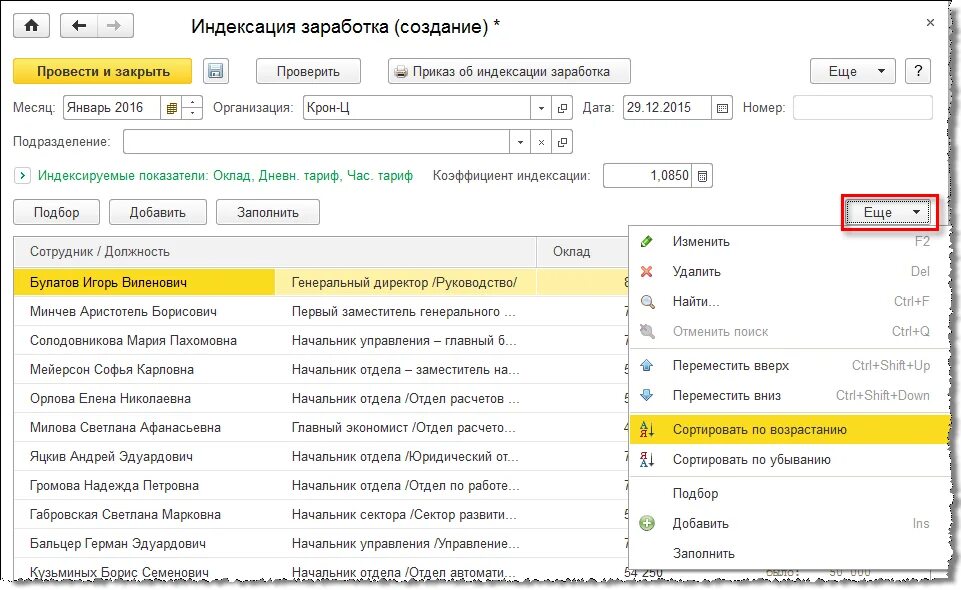The image size is (961, 590).
Task: Click the magnifier icon next to Найти
Action: [650, 300]
